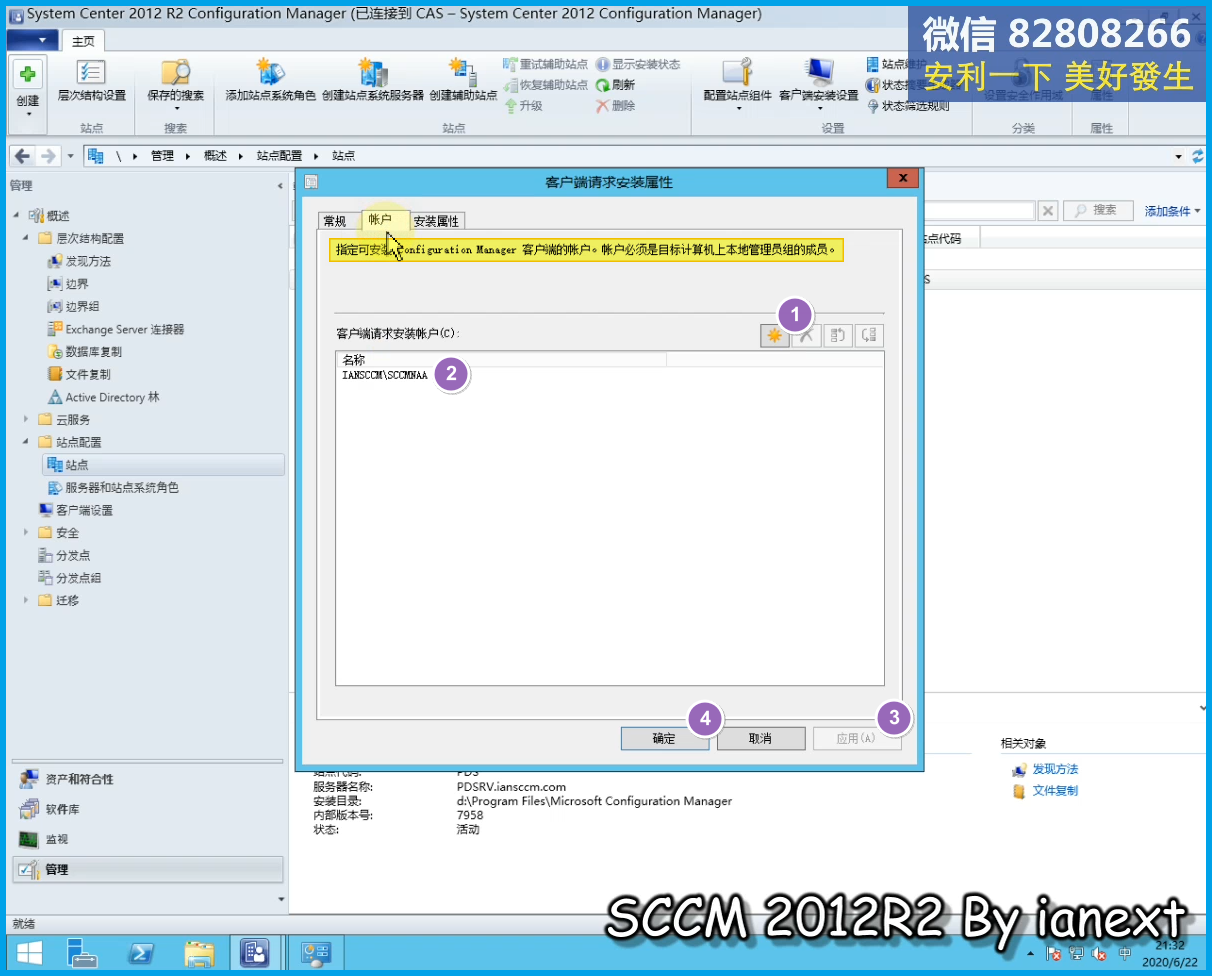The image size is (1212, 976).
Task: Click the 确定 button
Action: [x=664, y=739]
